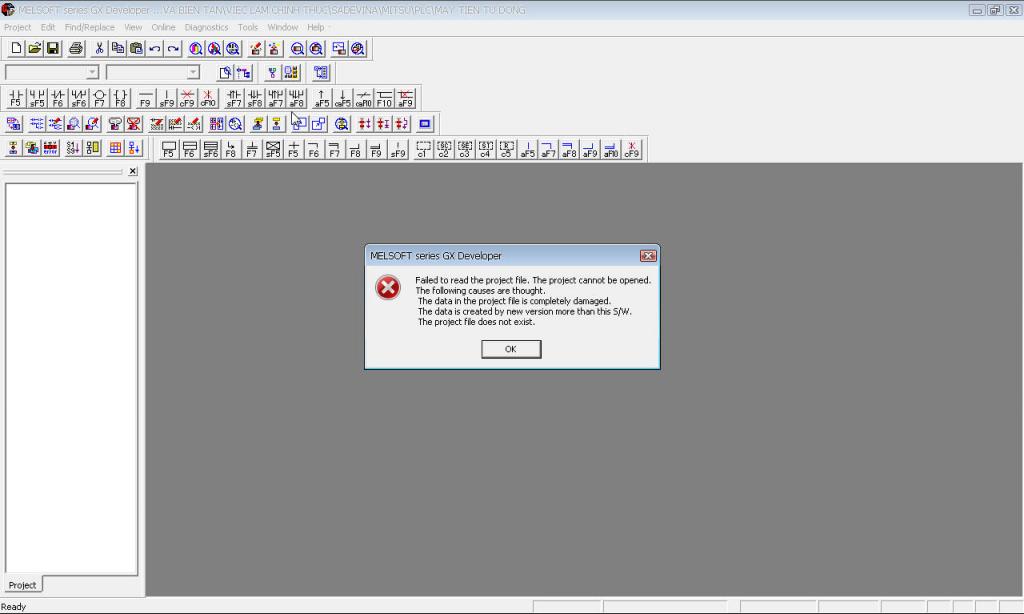Click the Undo arrow icon
Viewport: 1024px width, 614px height.
(x=155, y=48)
